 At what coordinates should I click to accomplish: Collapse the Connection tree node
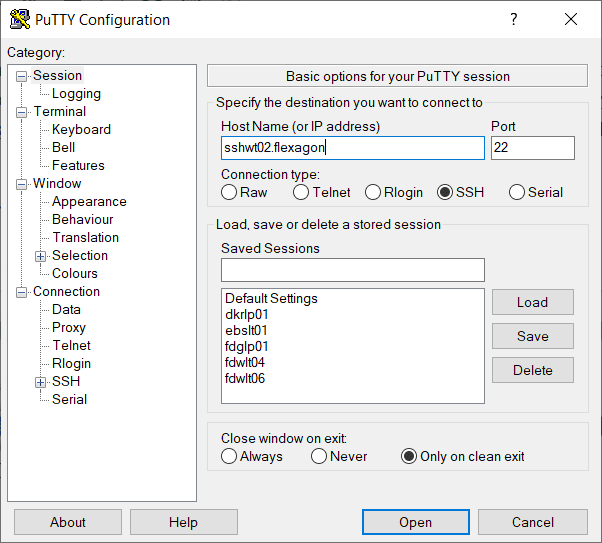tap(22, 292)
